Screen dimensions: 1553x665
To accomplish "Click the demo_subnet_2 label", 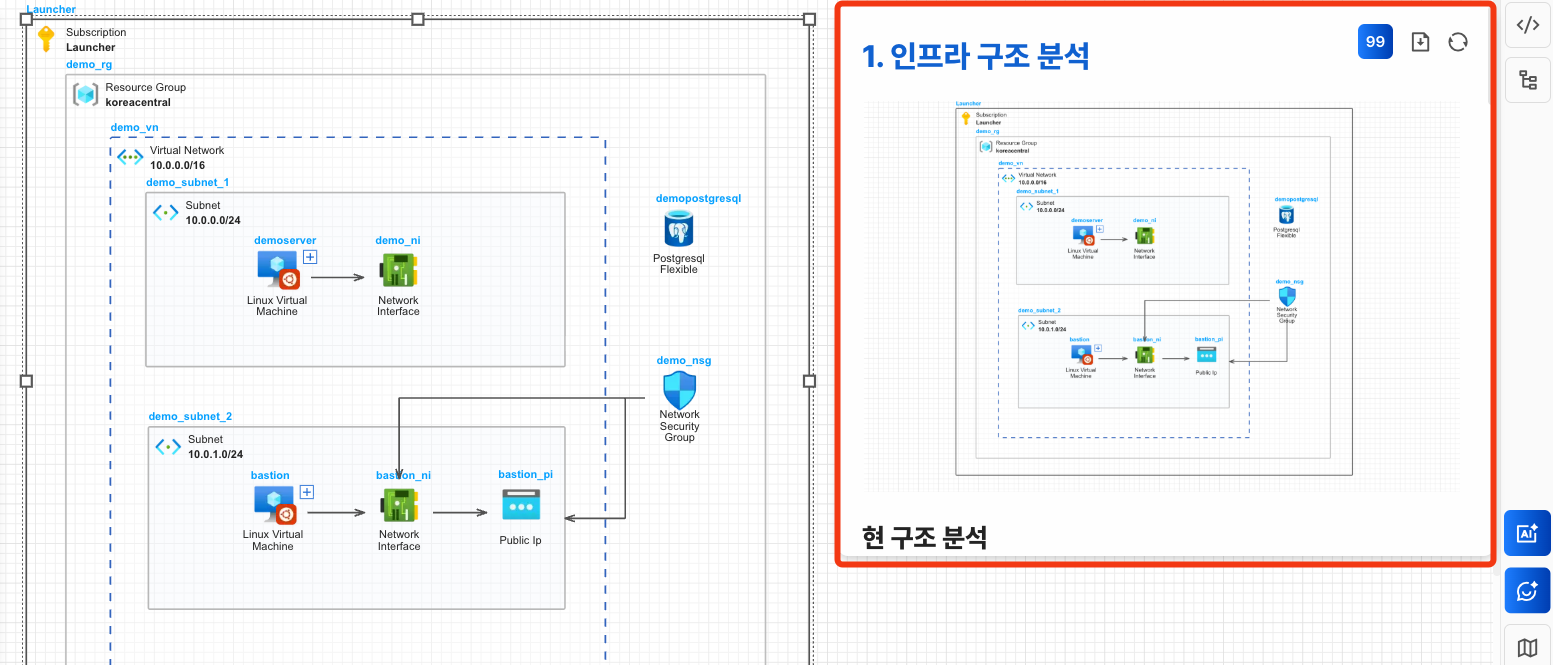I will pyautogui.click(x=190, y=416).
